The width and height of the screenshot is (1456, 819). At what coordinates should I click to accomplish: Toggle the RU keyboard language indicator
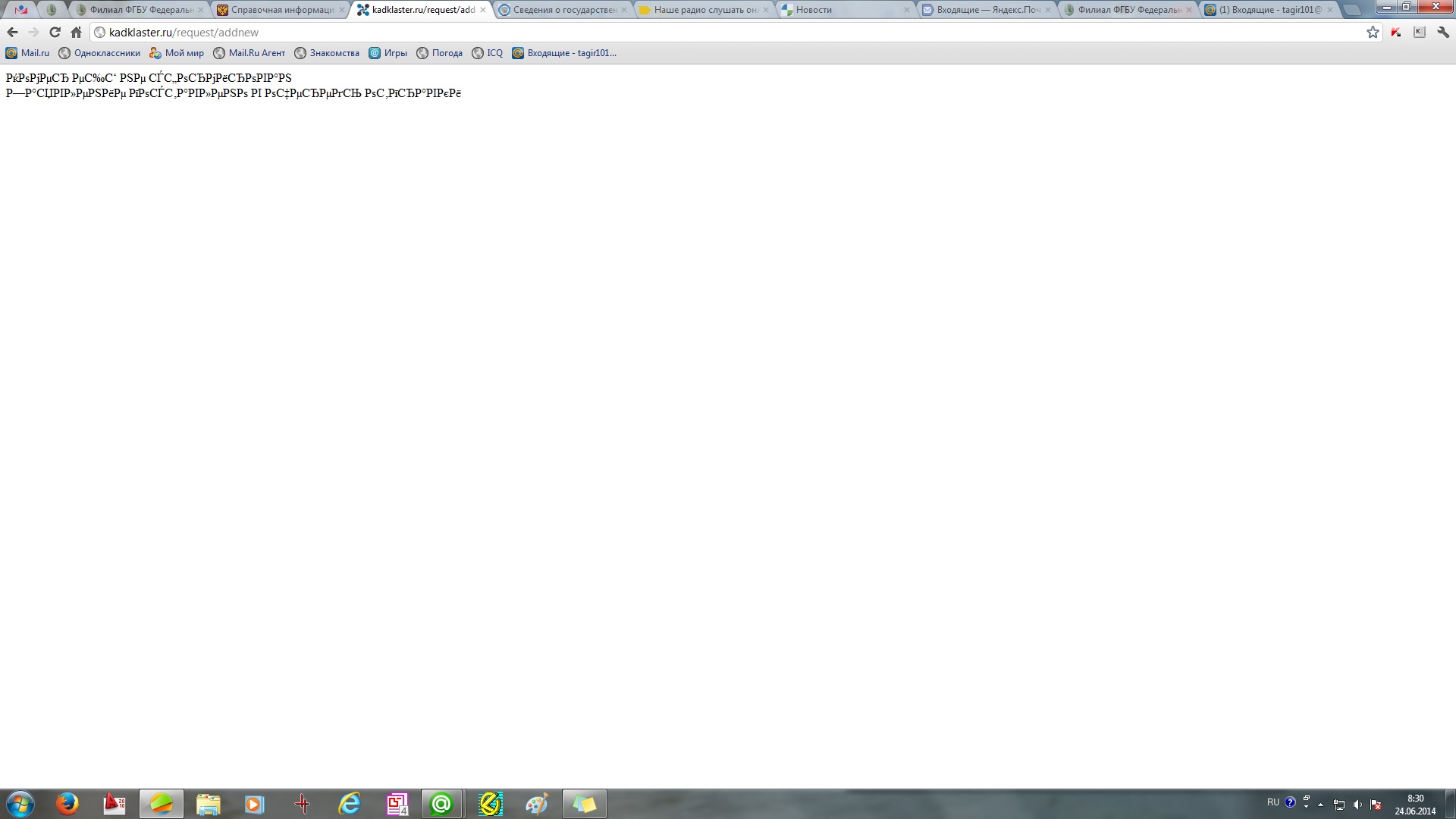click(x=1273, y=802)
